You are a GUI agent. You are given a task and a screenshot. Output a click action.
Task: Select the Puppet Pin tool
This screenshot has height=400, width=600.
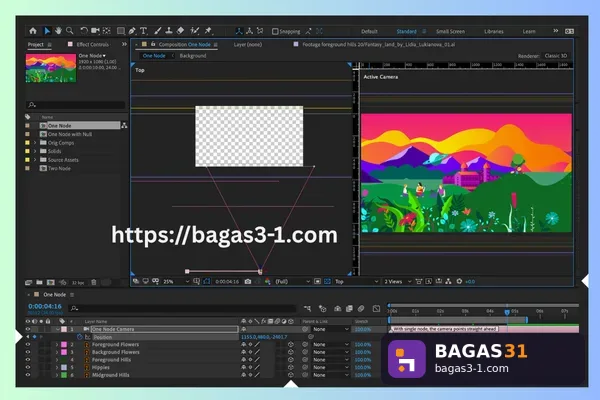[209, 31]
